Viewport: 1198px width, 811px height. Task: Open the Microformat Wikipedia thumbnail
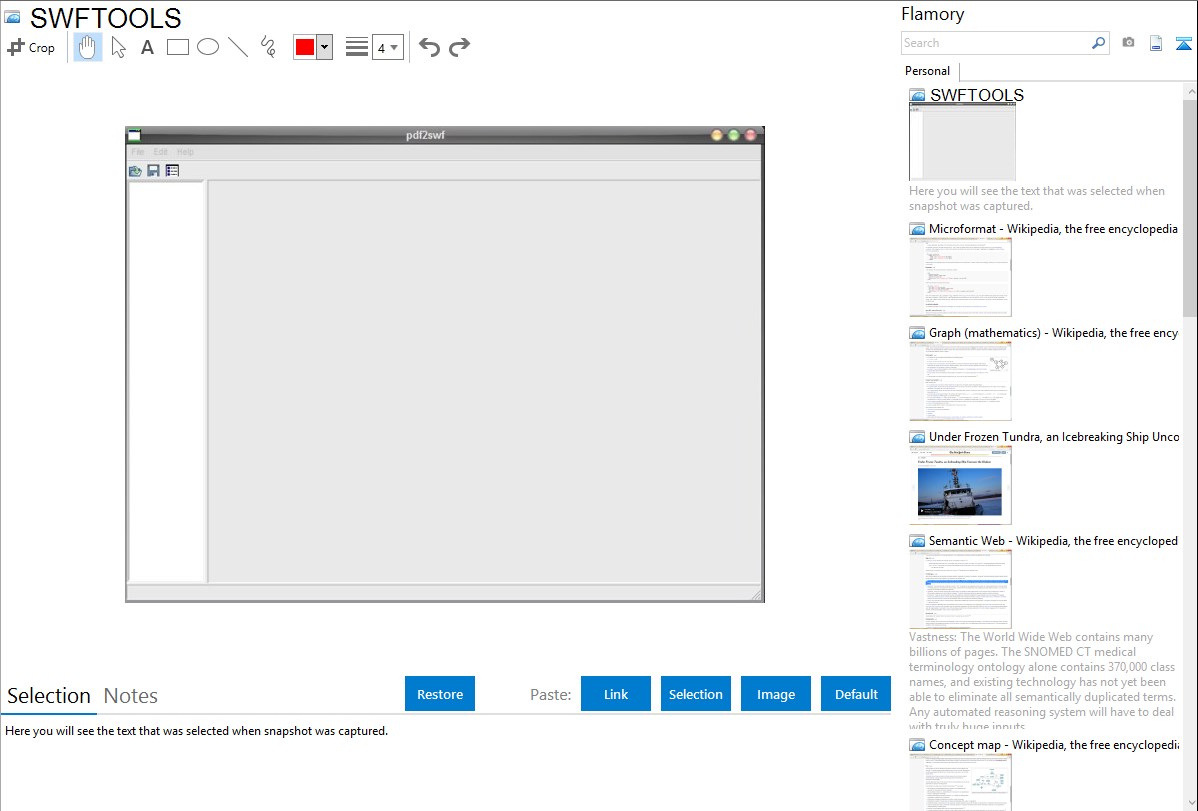(960, 277)
